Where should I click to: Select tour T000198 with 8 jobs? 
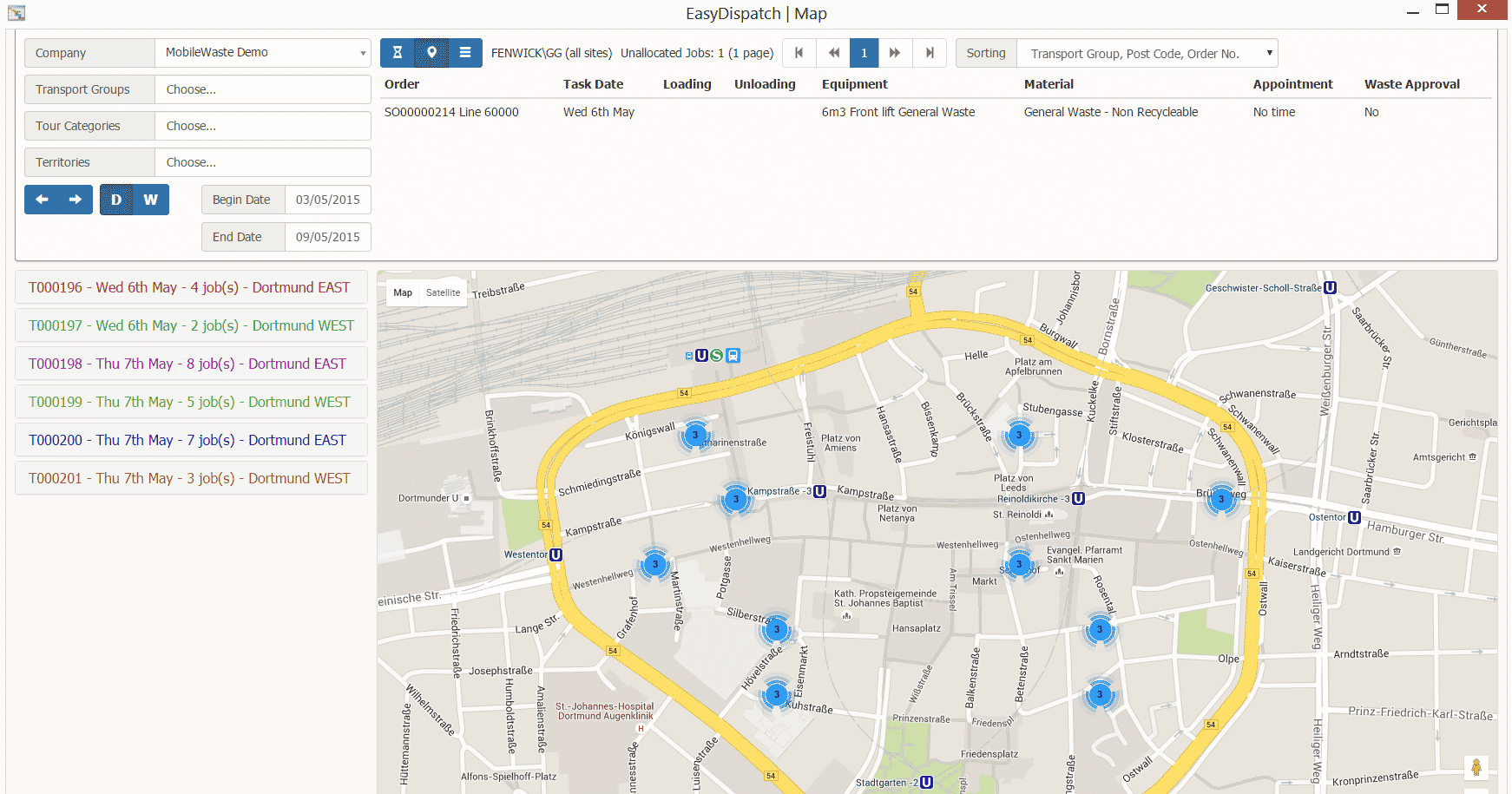(191, 364)
